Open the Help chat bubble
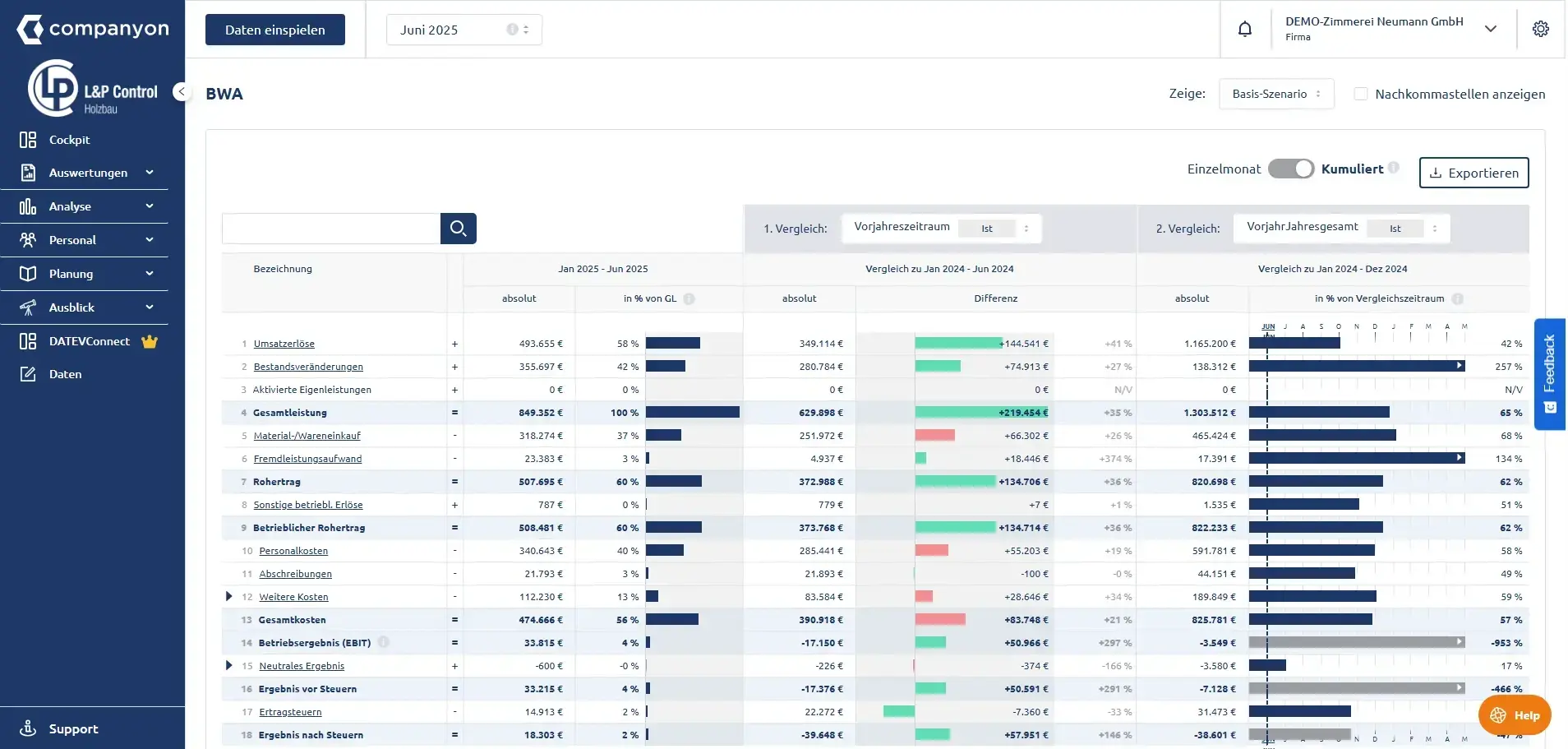 [x=1515, y=715]
